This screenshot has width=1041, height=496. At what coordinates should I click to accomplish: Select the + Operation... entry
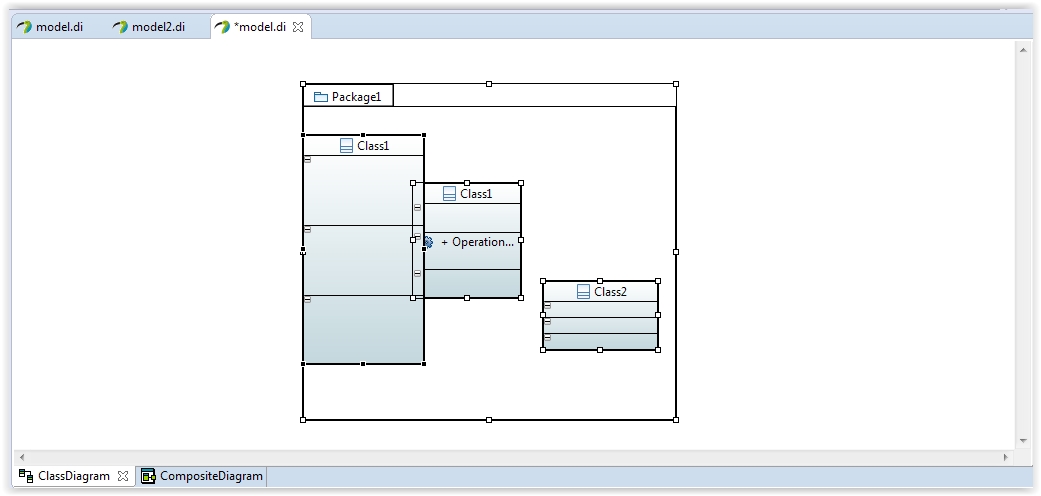pyautogui.click(x=477, y=242)
